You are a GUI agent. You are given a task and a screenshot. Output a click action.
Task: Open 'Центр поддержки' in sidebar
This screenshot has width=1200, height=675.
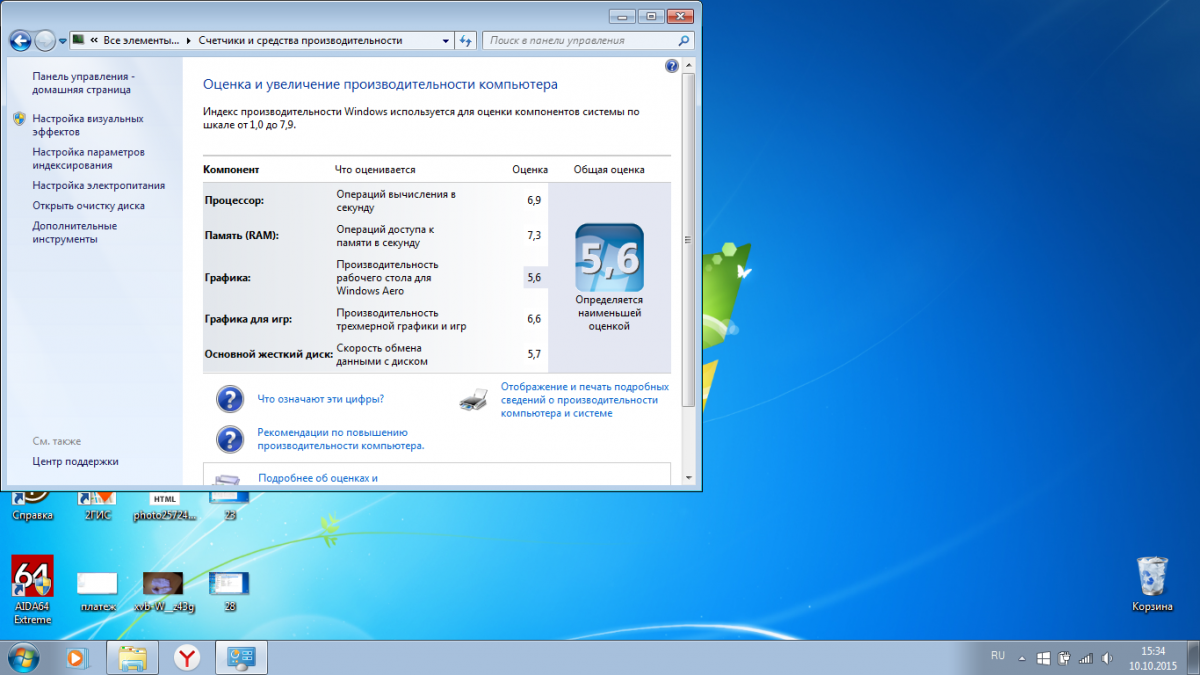(75, 462)
